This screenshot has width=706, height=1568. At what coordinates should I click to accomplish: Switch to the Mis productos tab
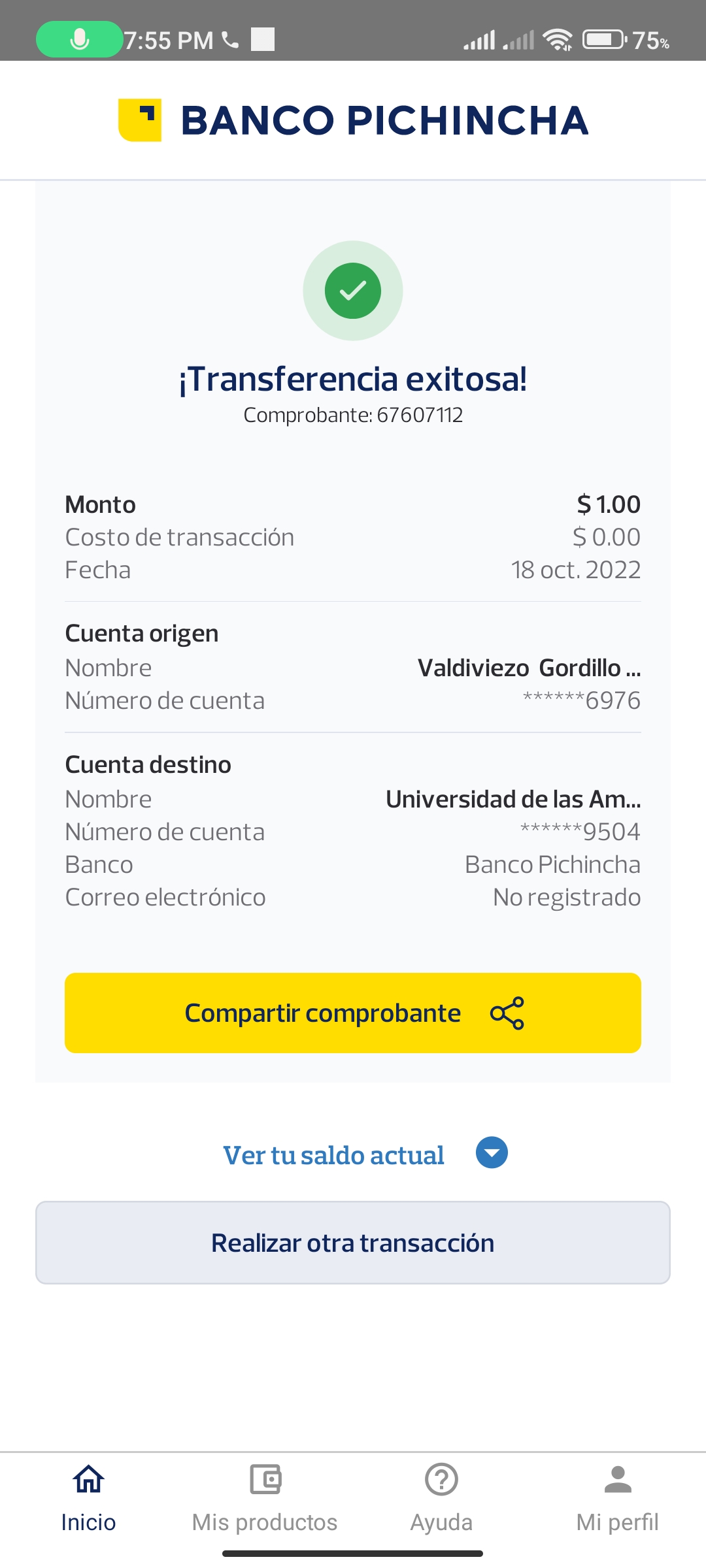click(x=265, y=1522)
